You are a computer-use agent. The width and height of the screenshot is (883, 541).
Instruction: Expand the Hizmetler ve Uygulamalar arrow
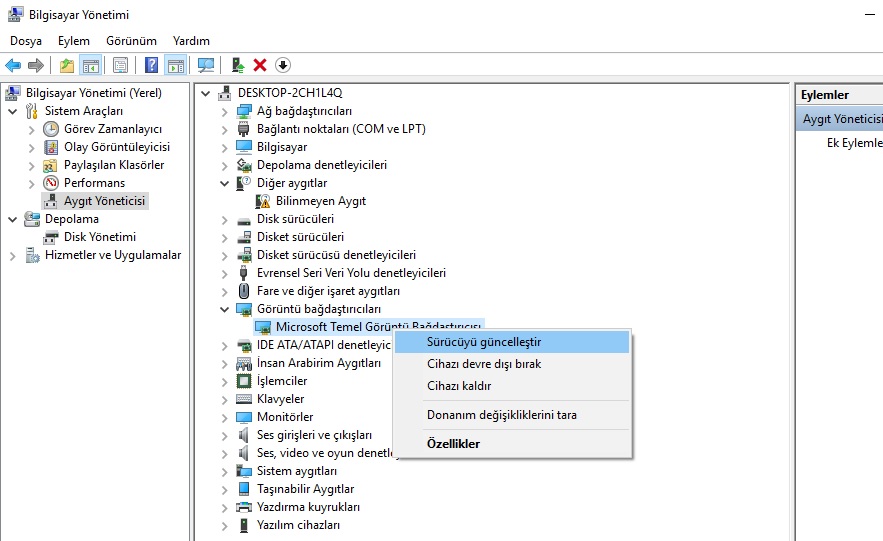pos(12,256)
